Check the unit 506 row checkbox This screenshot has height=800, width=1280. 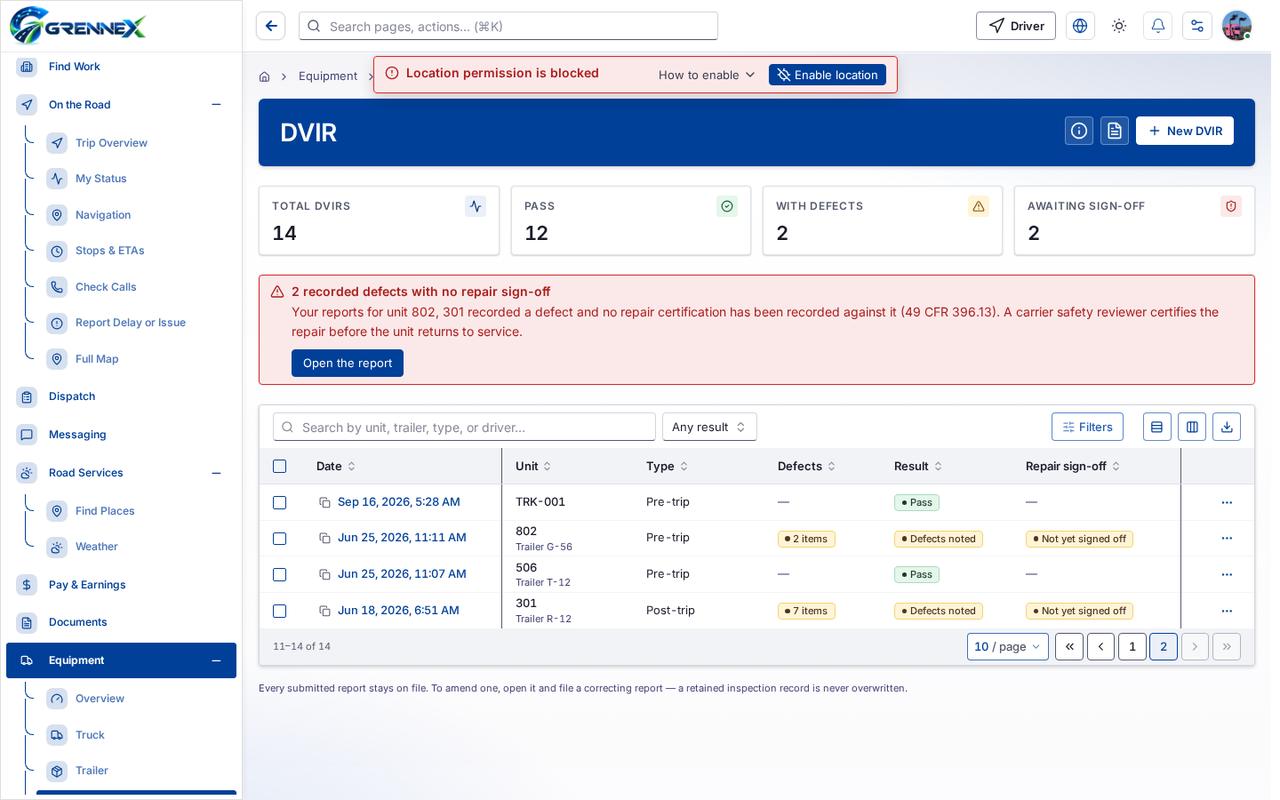(280, 575)
